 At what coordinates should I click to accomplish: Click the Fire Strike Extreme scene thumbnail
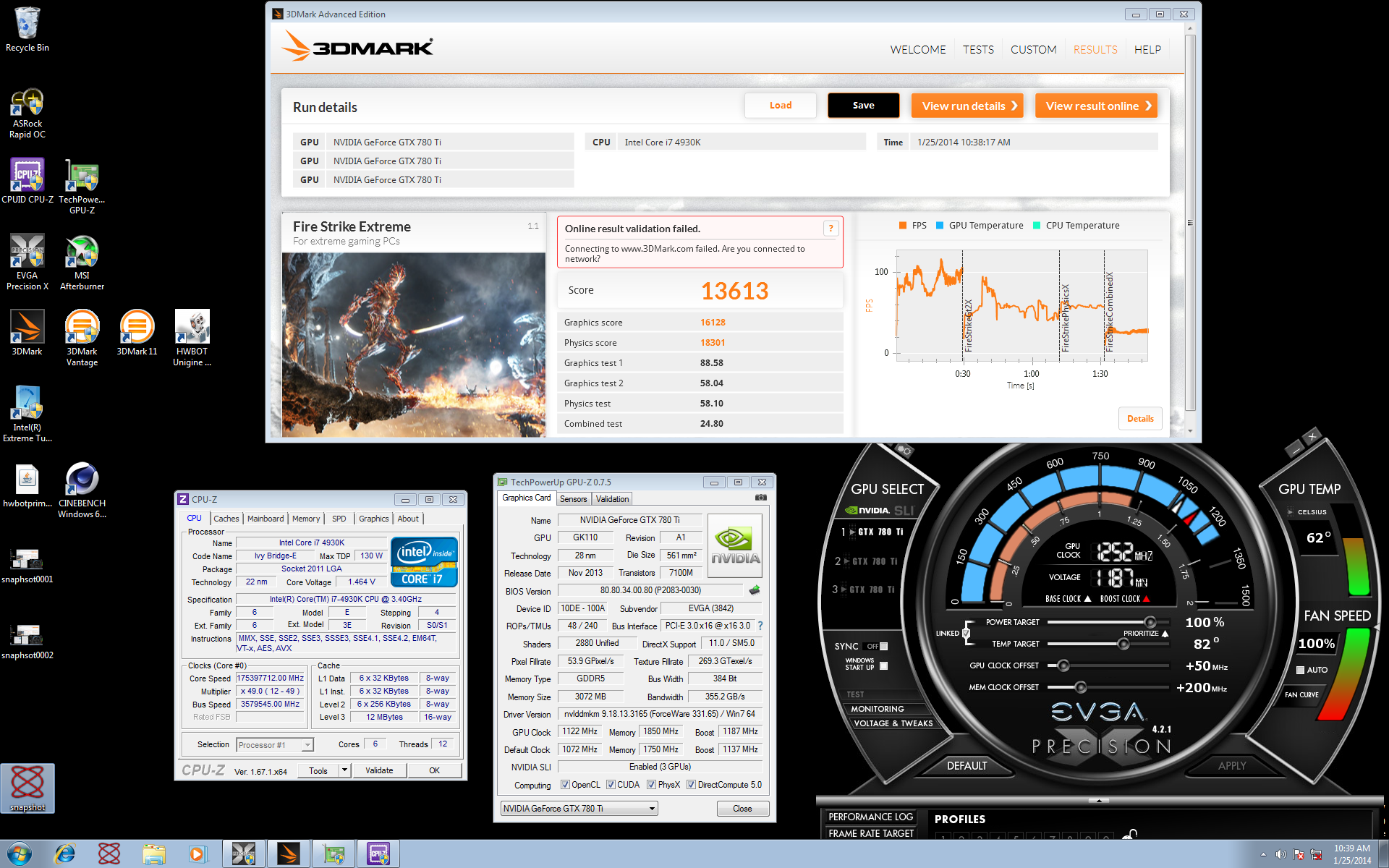(413, 344)
